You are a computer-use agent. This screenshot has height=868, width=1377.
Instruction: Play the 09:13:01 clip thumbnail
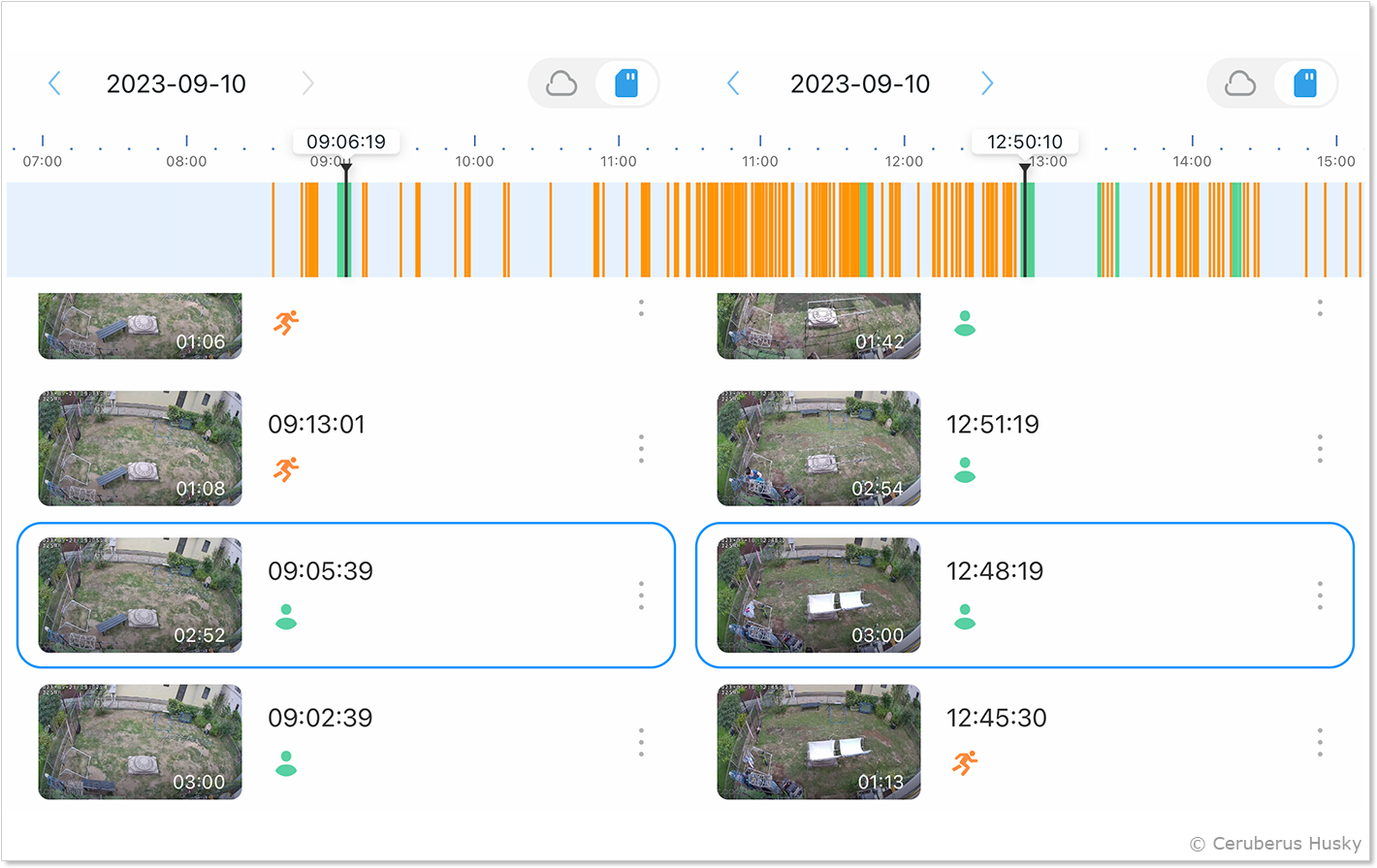(x=140, y=448)
